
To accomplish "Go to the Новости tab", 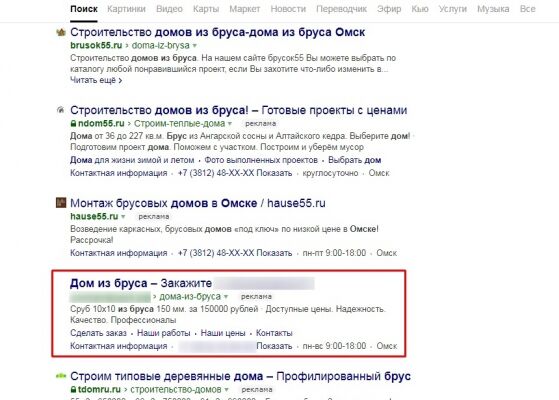I will [288, 9].
